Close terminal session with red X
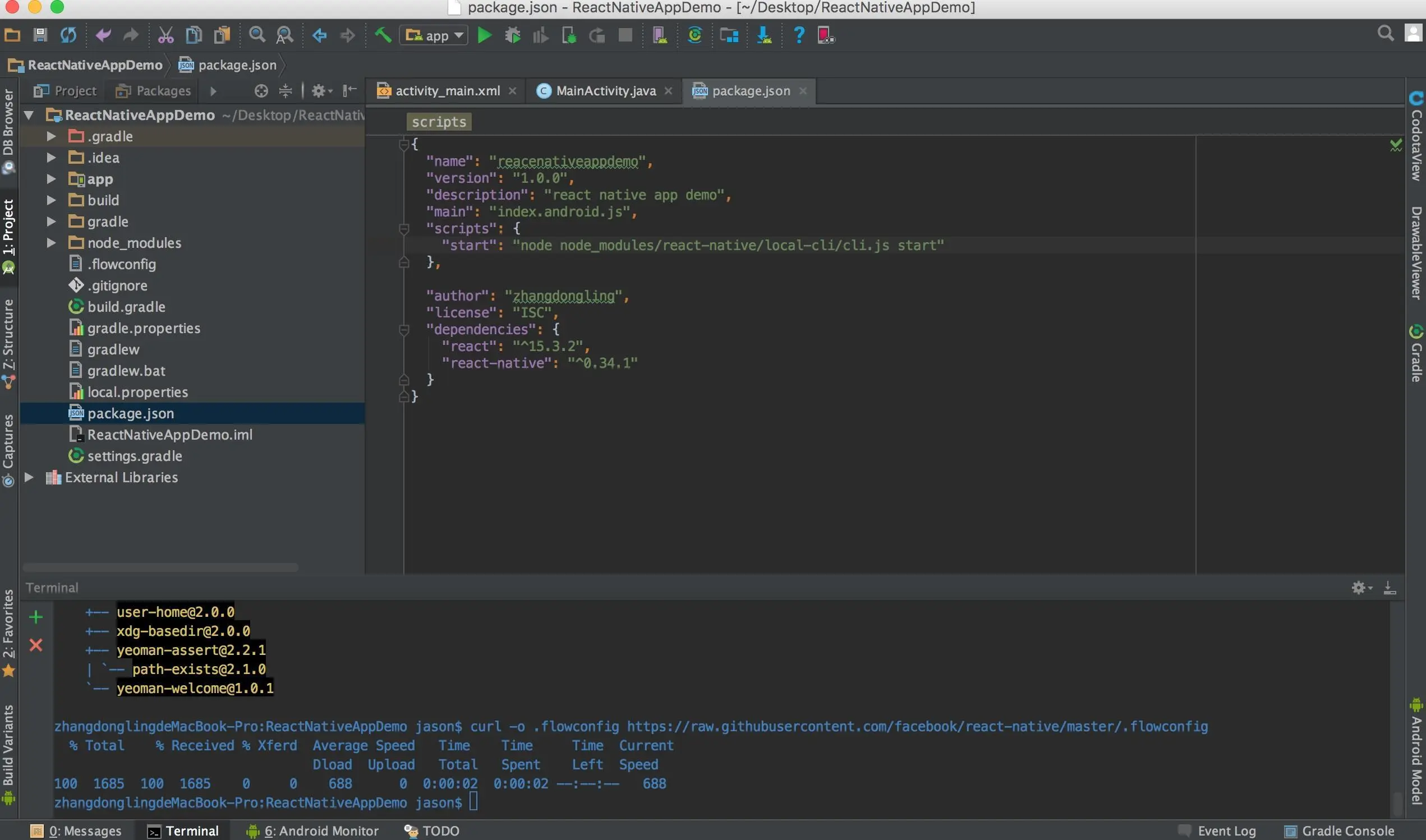The height and width of the screenshot is (840, 1426). click(36, 645)
